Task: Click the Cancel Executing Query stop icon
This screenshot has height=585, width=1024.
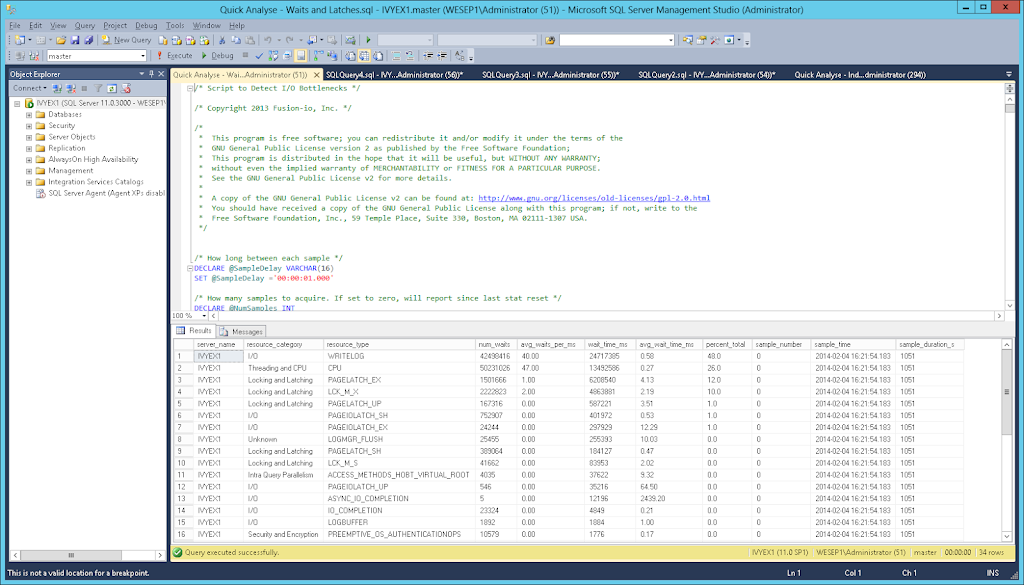Action: pos(246,56)
